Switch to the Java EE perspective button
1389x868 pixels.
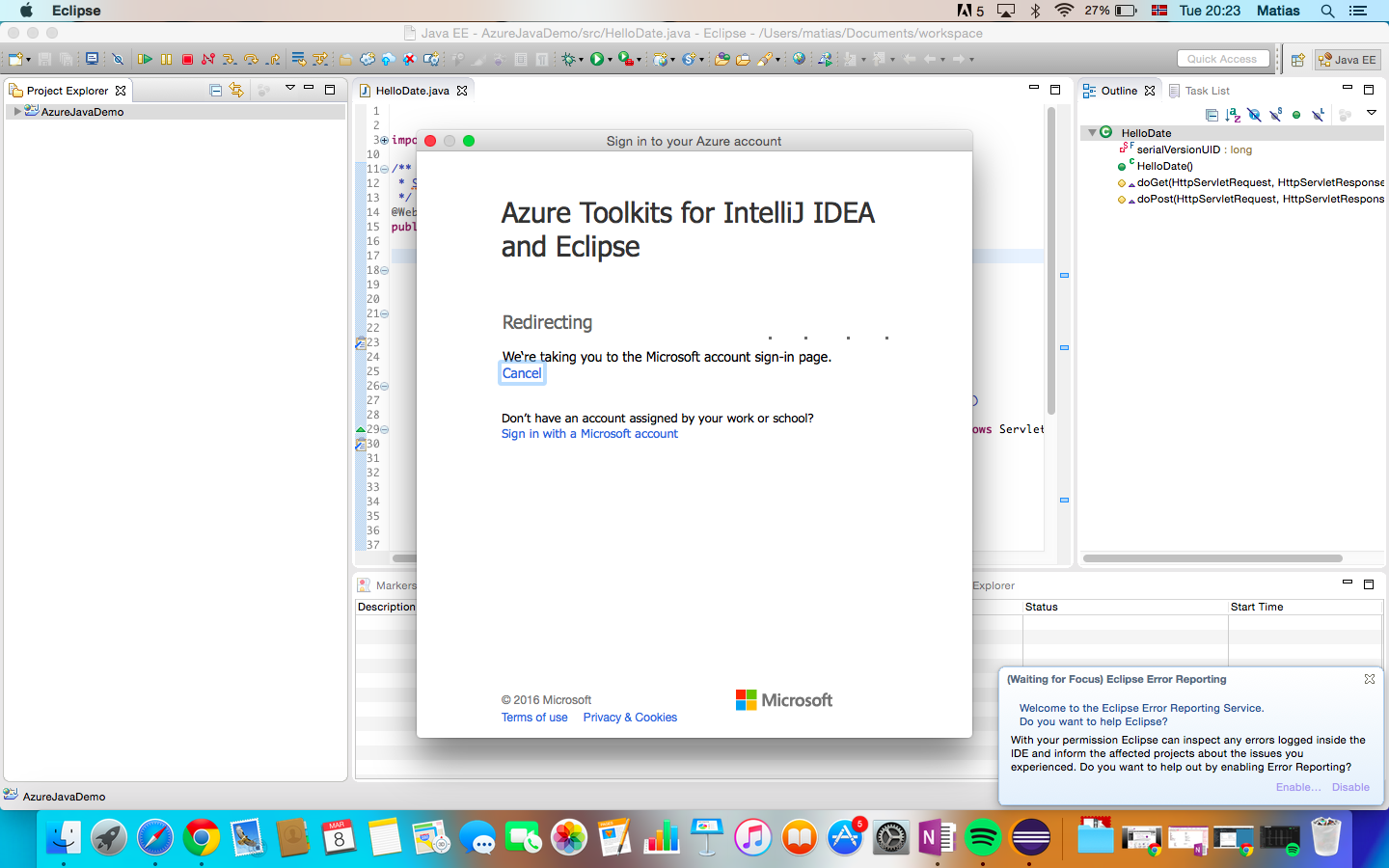pos(1348,60)
